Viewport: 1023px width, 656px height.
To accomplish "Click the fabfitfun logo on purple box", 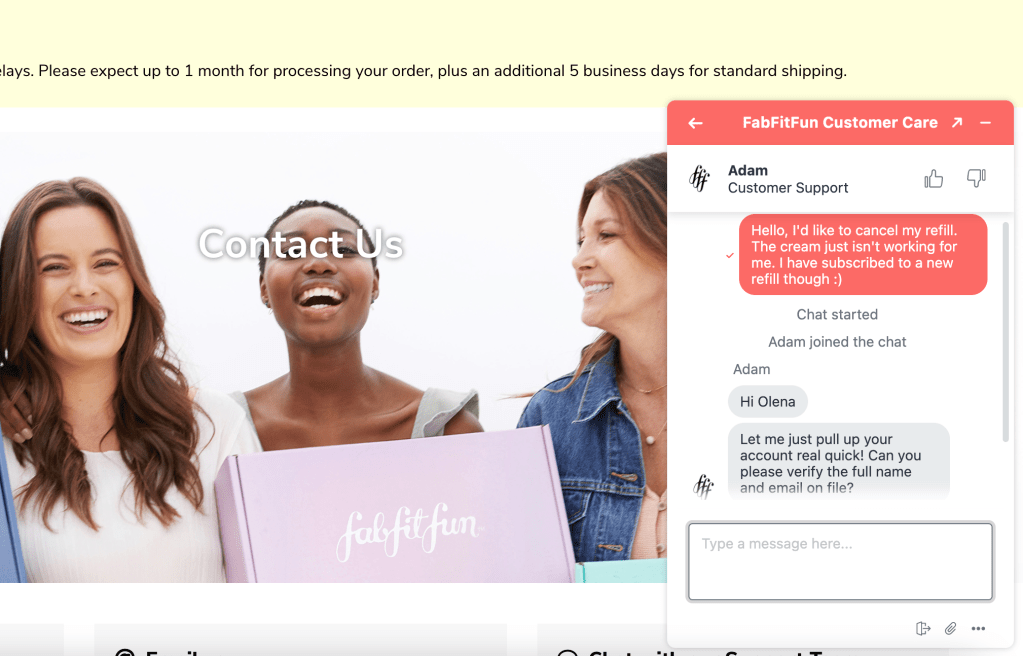I will tap(408, 531).
